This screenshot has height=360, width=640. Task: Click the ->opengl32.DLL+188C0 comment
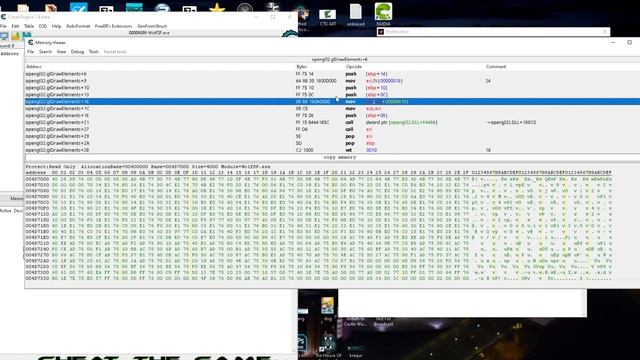[x=511, y=122]
